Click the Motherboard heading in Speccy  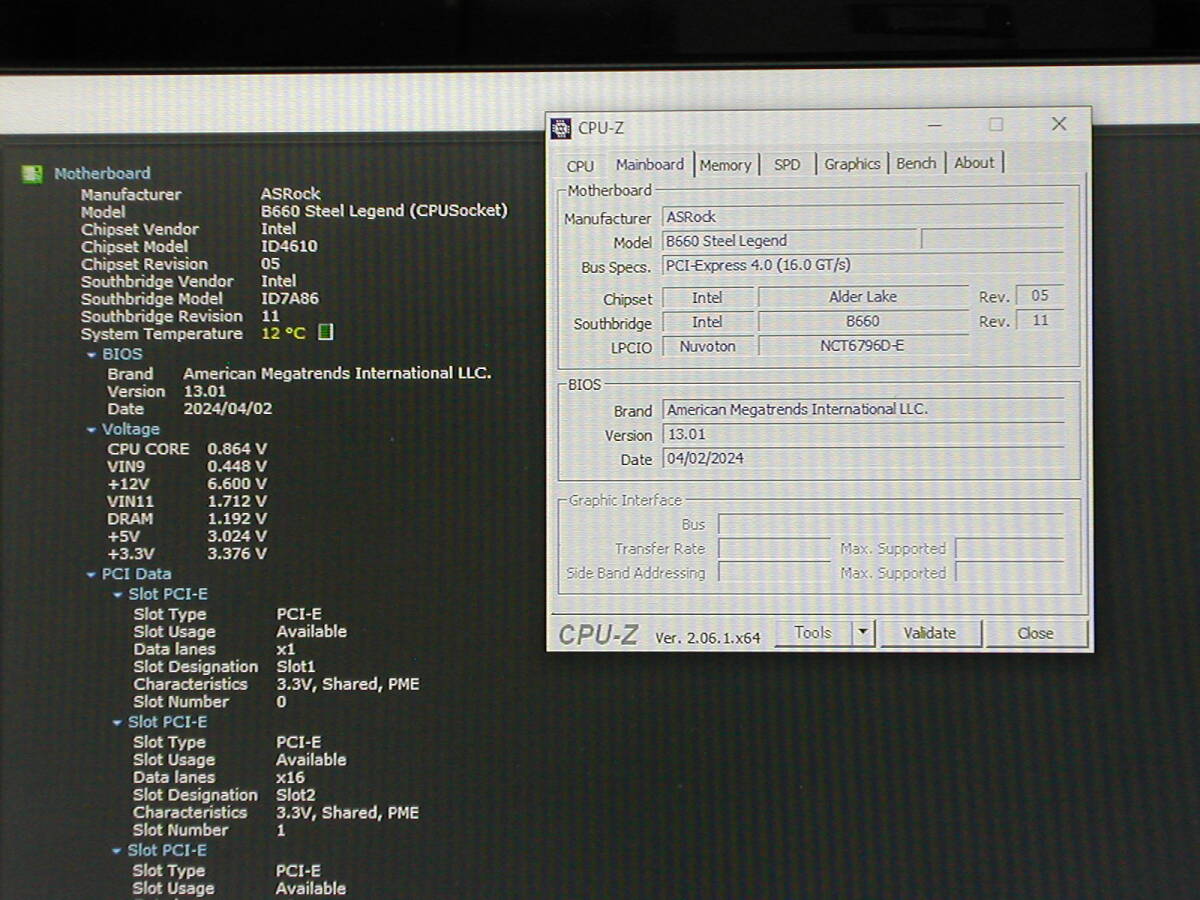pyautogui.click(x=102, y=174)
